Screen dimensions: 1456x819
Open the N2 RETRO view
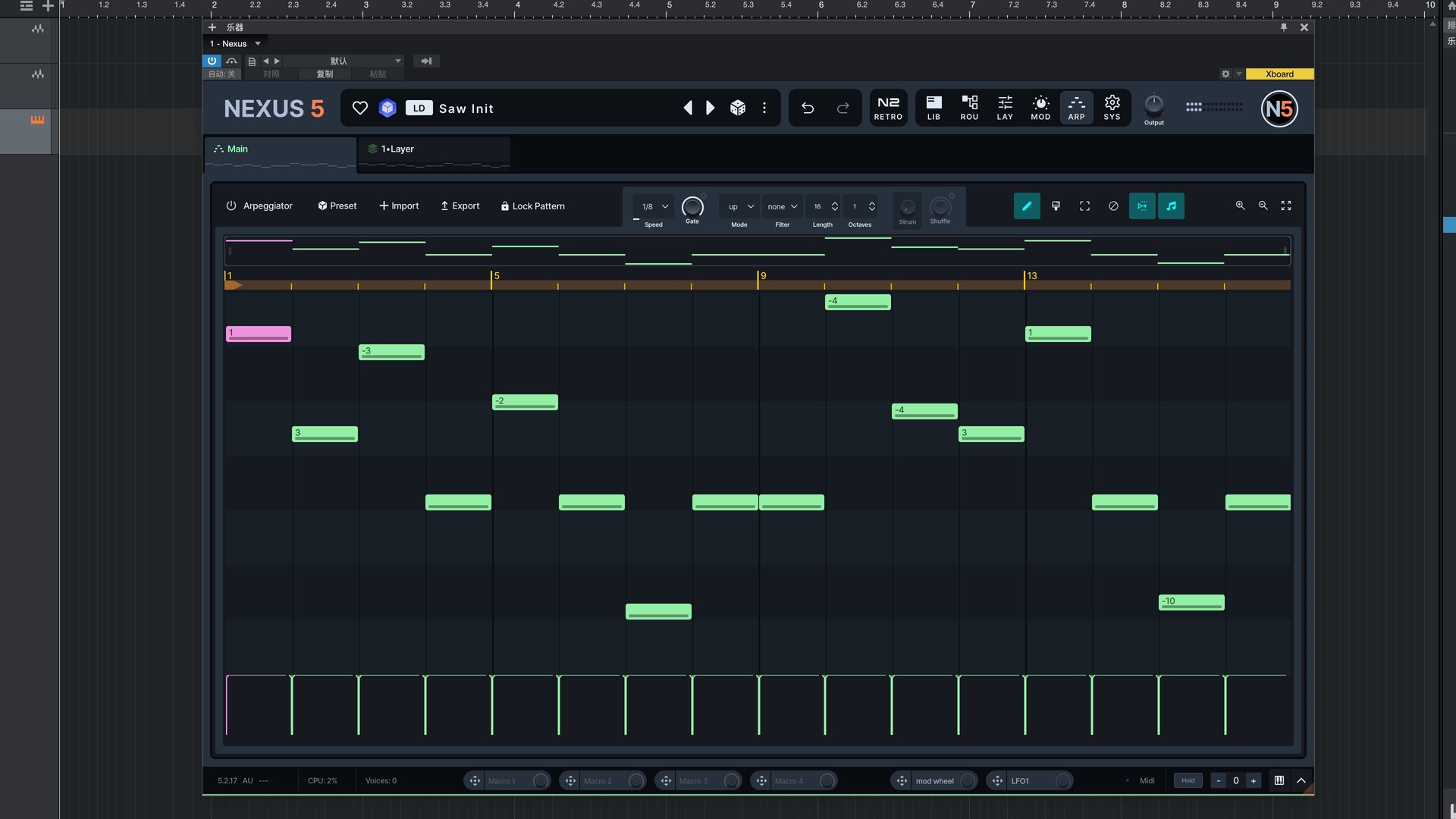(888, 108)
